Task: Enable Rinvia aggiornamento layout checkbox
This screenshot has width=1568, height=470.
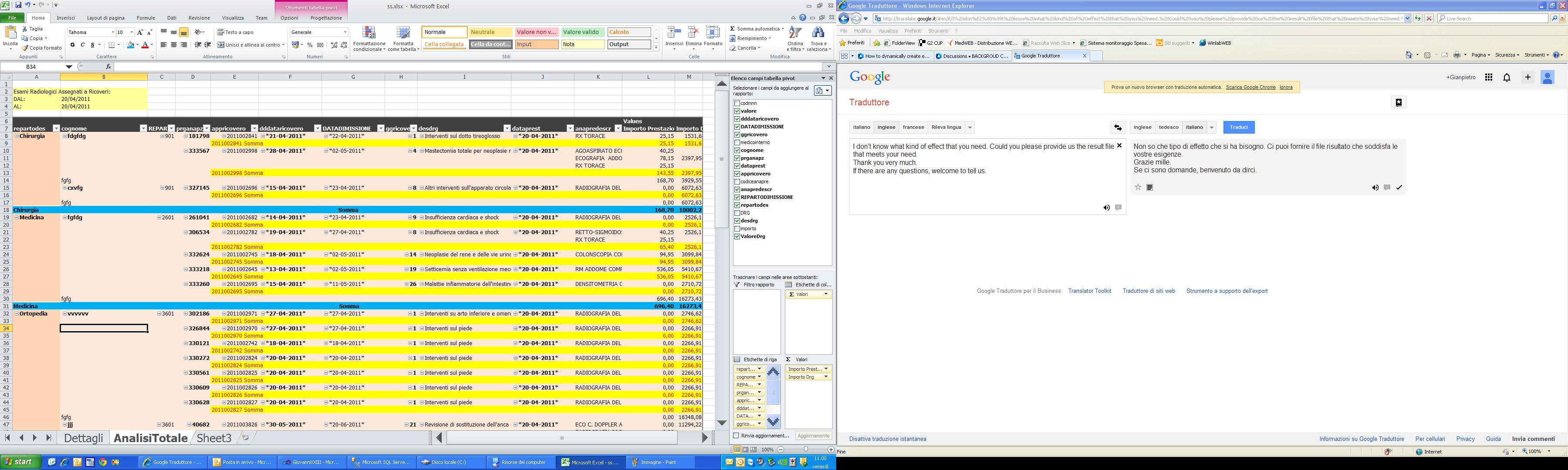Action: [737, 436]
